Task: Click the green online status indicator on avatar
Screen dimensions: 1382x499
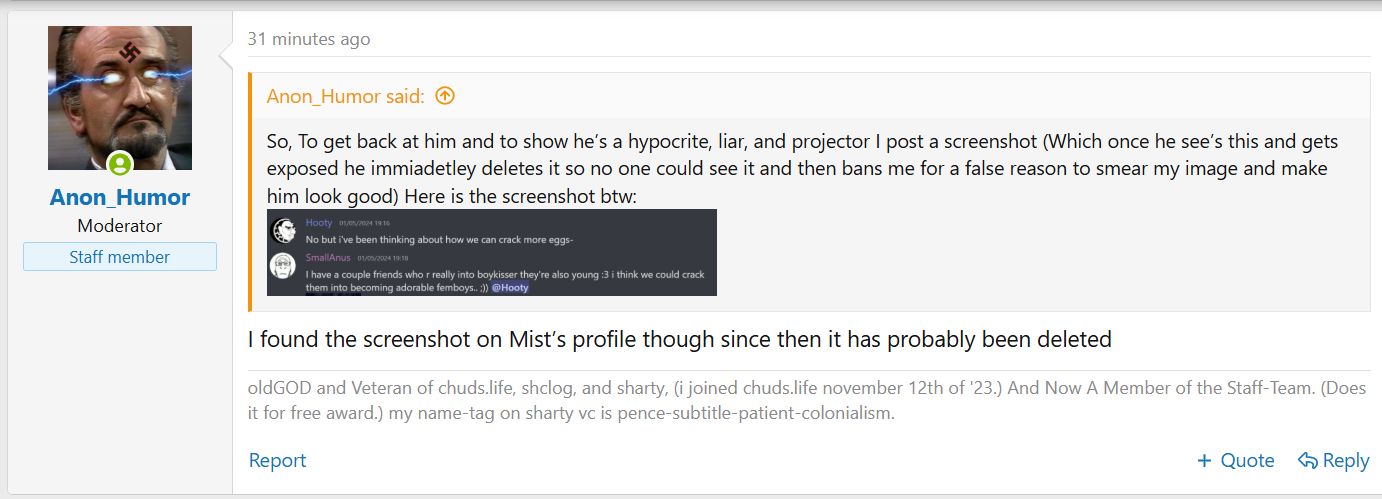Action: [x=120, y=165]
